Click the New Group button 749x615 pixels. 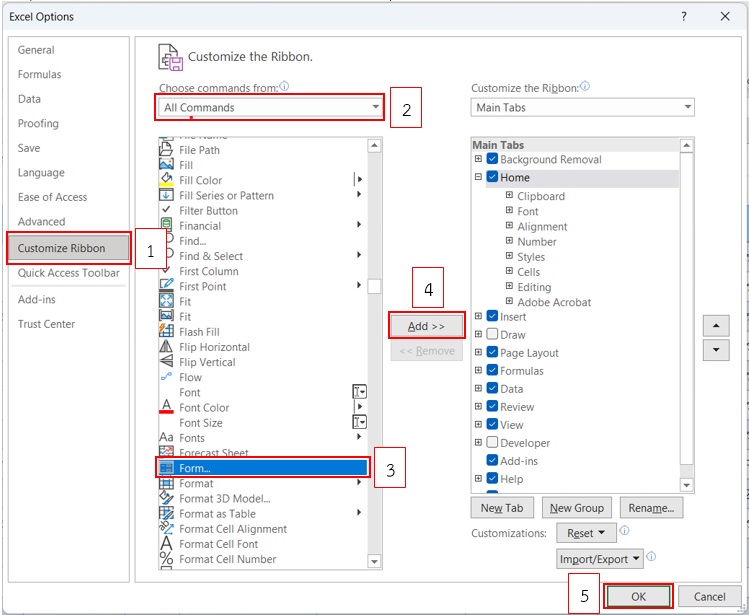pos(577,508)
